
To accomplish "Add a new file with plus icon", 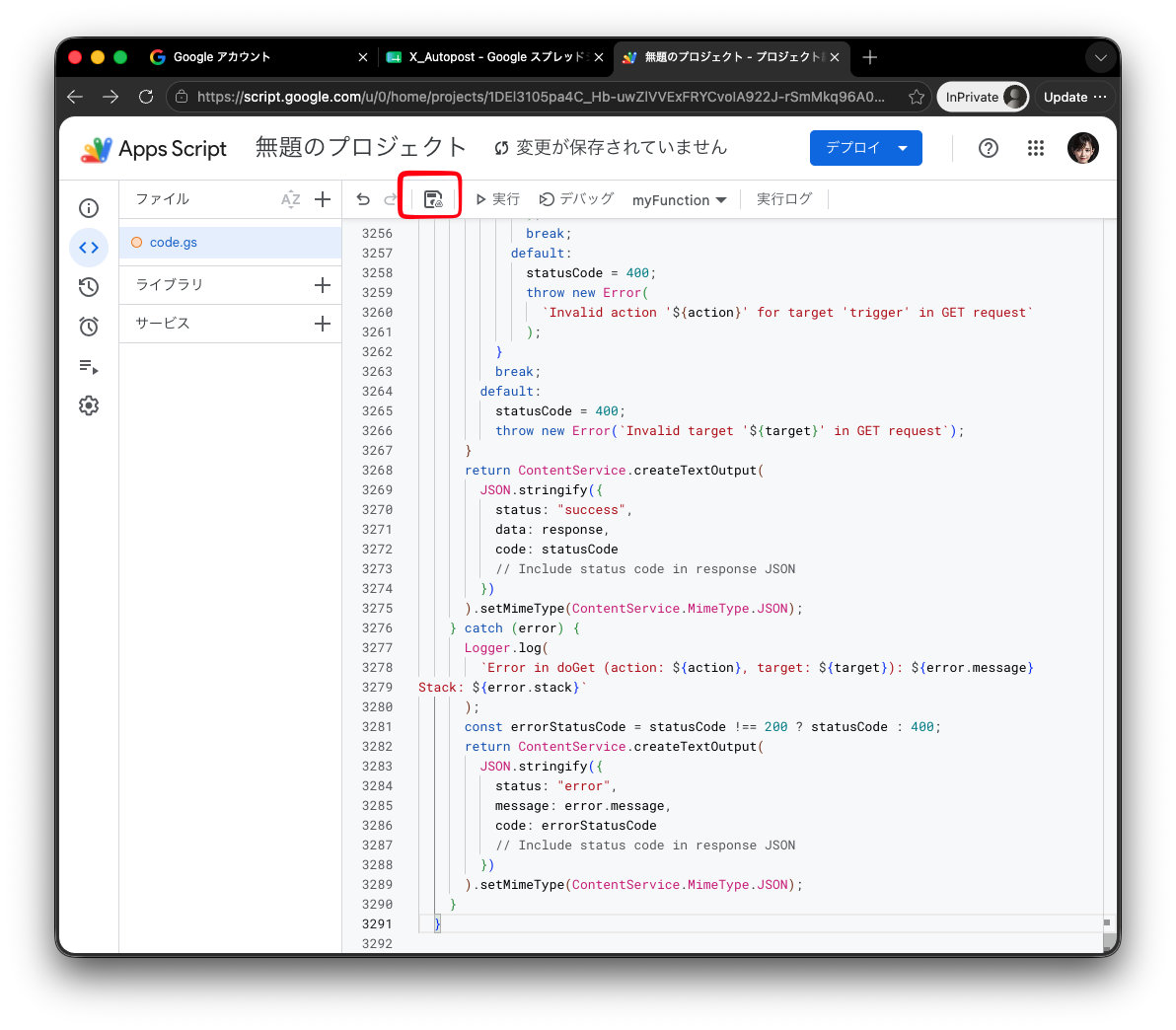I will 323,199.
